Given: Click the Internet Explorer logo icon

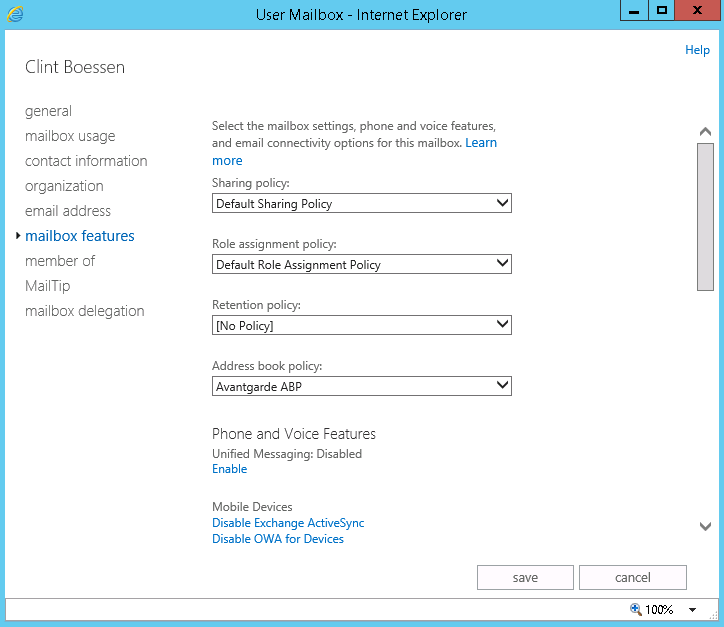Looking at the screenshot, I should (x=15, y=14).
